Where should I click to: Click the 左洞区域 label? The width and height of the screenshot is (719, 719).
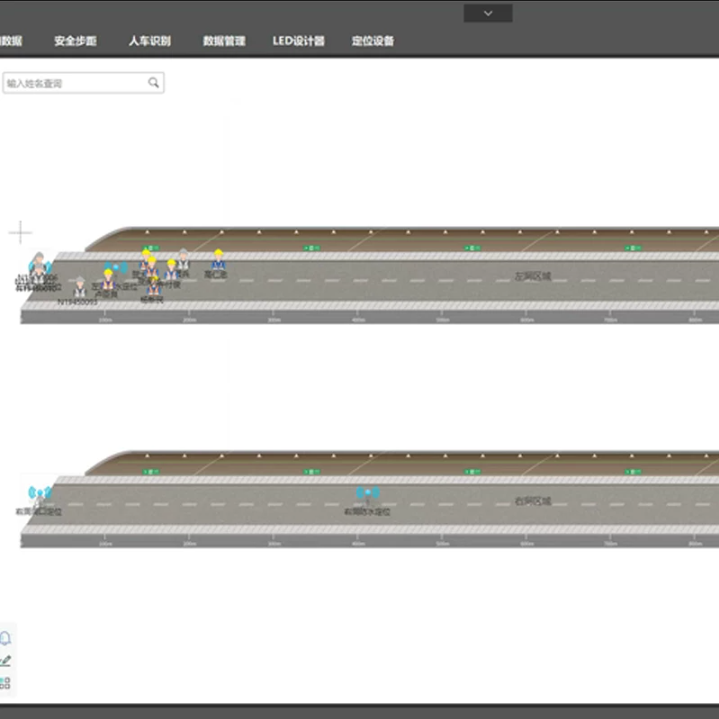(x=532, y=276)
